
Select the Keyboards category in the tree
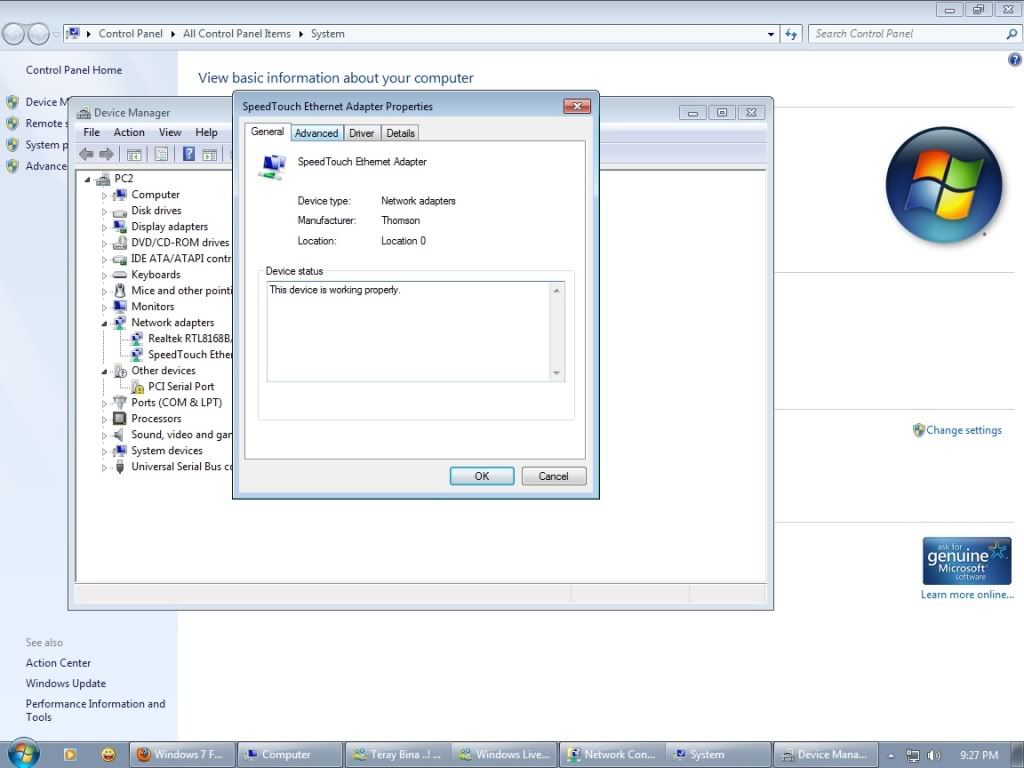coord(155,274)
